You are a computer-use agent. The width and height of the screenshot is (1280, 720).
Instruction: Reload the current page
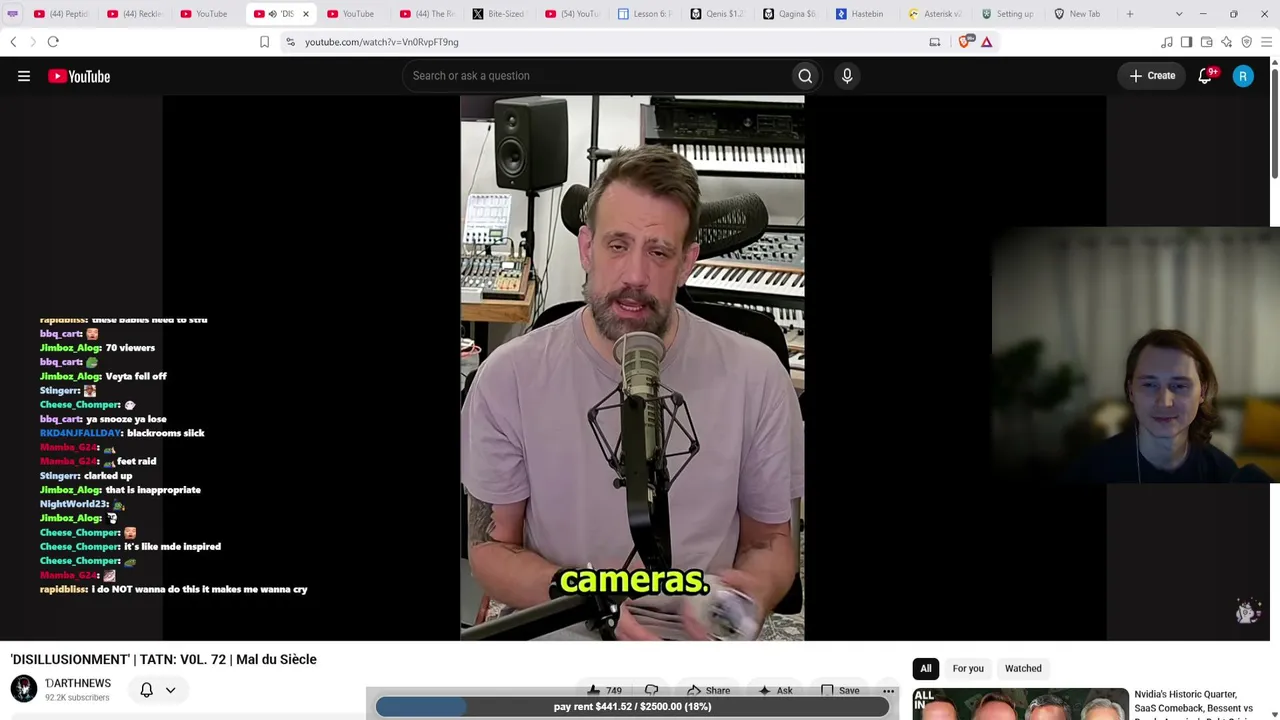[x=53, y=42]
